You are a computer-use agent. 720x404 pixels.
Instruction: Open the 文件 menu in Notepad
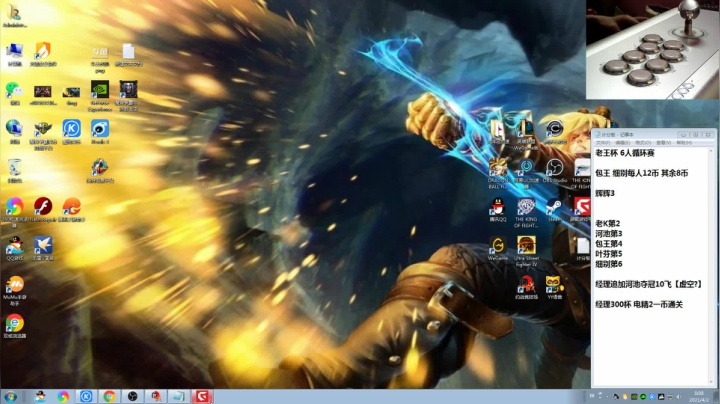tap(602, 143)
